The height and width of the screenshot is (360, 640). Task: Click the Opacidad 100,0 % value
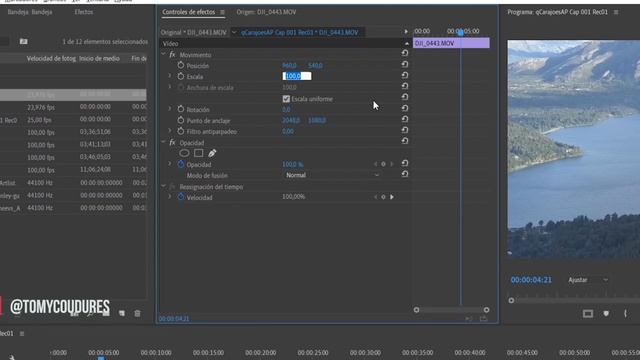pyautogui.click(x=293, y=164)
